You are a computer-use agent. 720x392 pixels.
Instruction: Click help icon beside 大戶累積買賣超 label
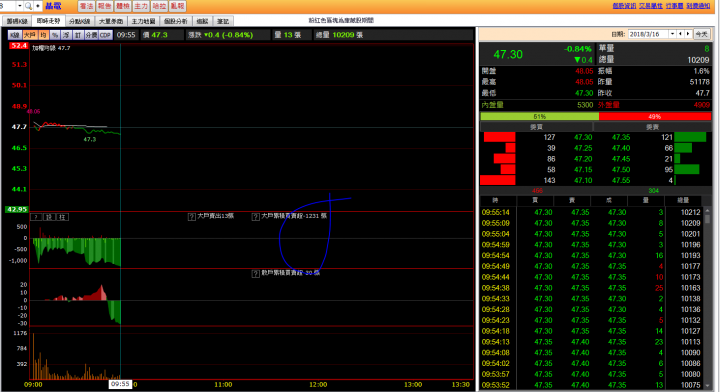tap(256, 217)
